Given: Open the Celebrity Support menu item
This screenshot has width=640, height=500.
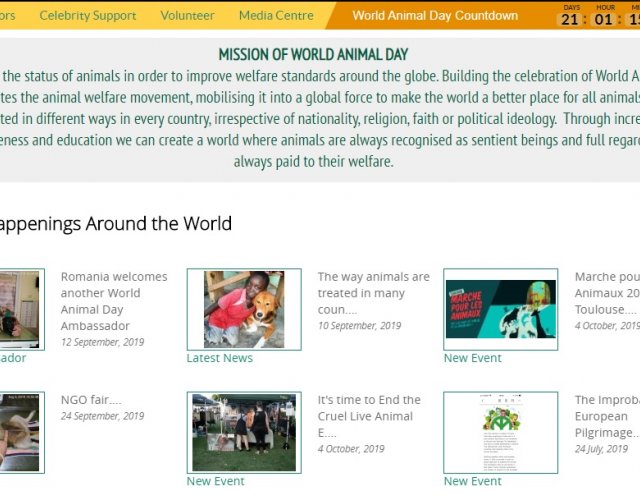Looking at the screenshot, I should coord(88,16).
